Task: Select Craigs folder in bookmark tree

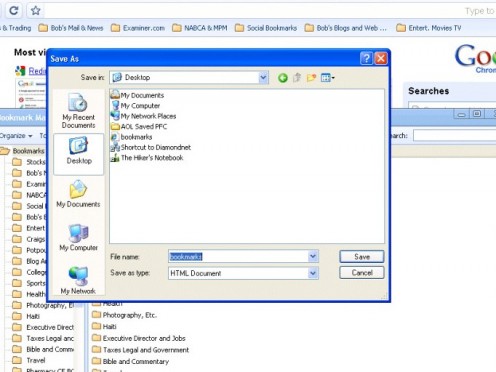Action: (29, 239)
